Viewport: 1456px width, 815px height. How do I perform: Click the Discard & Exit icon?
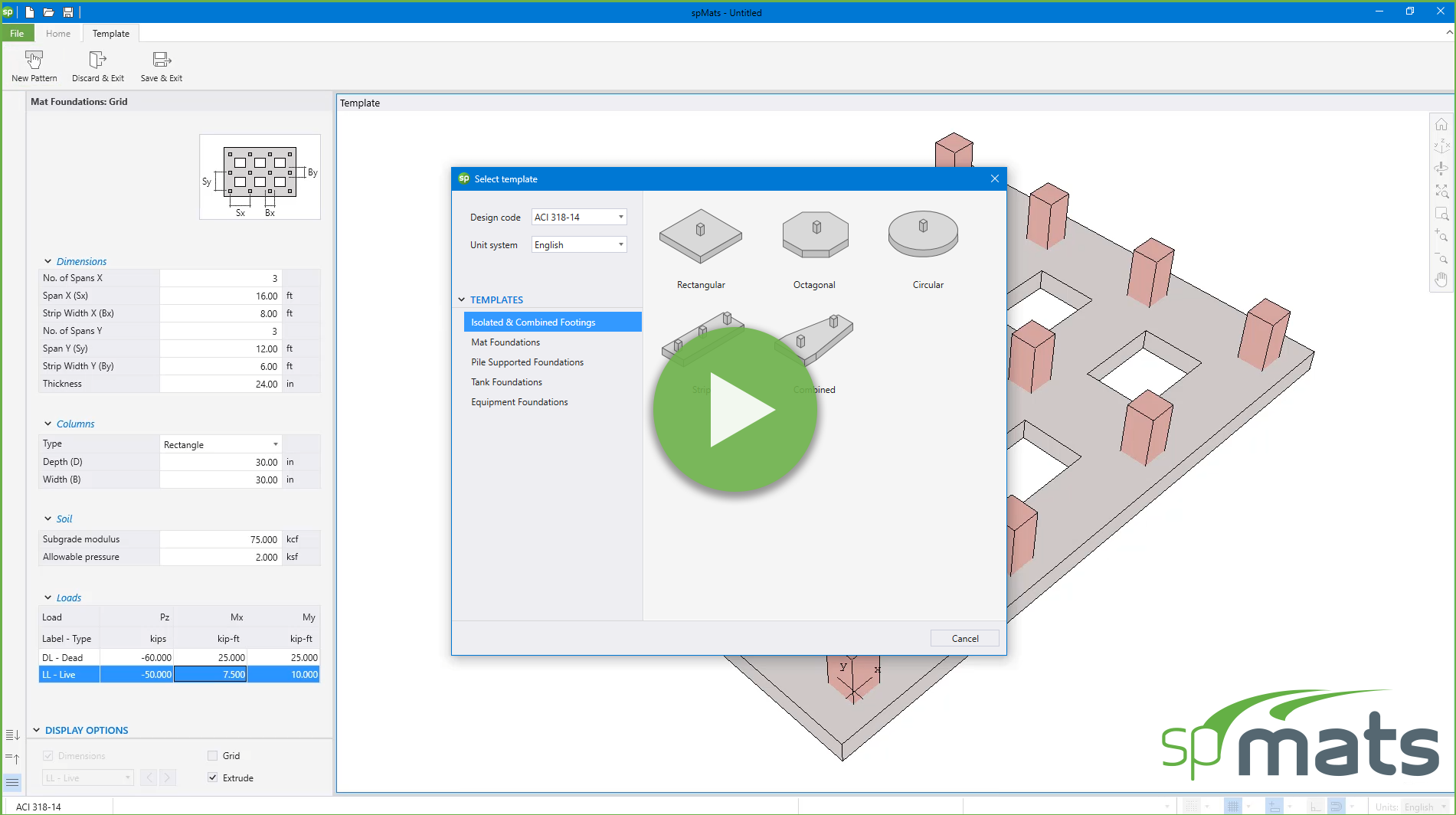(97, 60)
